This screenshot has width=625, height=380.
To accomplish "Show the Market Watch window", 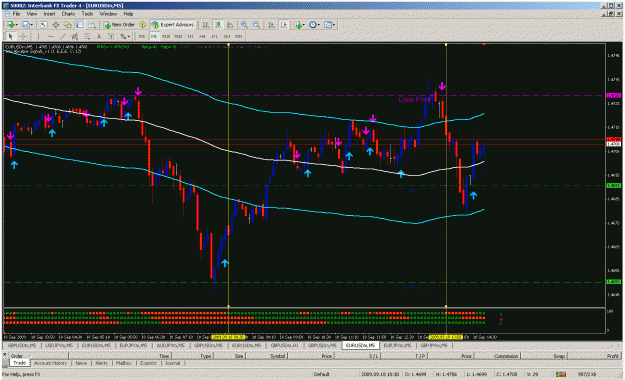I will (x=43, y=25).
